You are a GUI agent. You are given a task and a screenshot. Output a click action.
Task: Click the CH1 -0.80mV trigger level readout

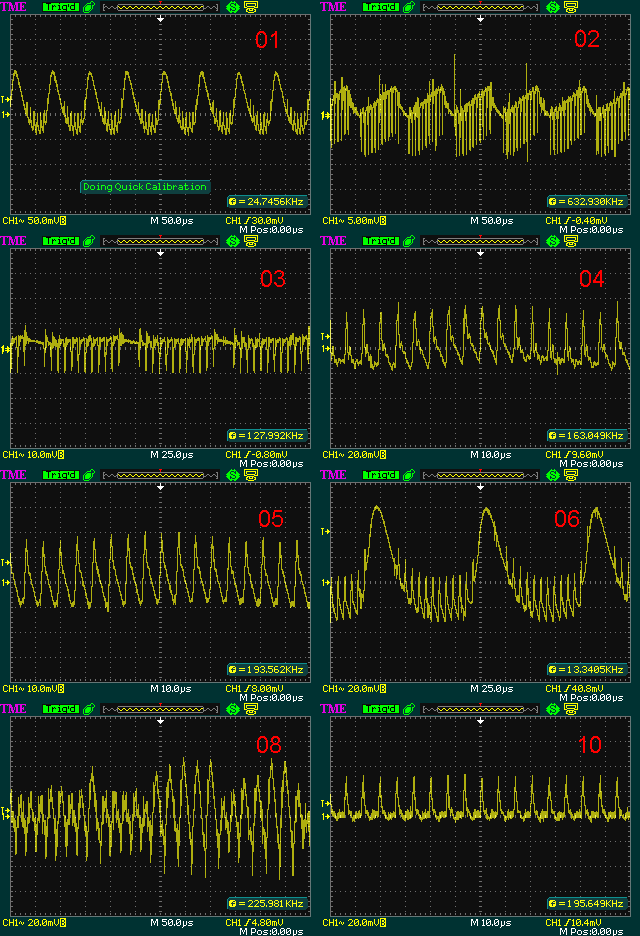pos(257,455)
